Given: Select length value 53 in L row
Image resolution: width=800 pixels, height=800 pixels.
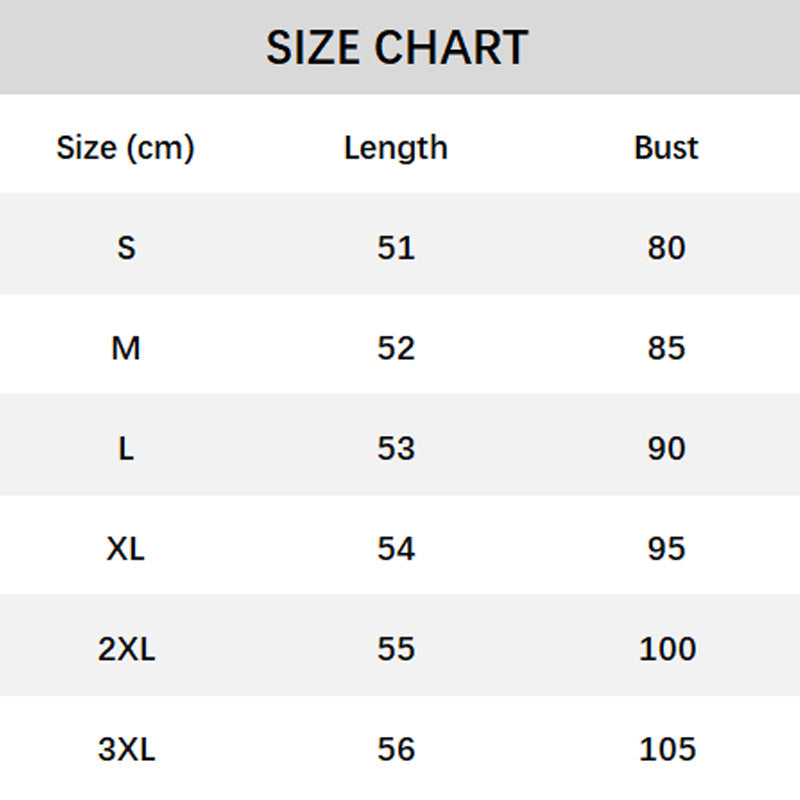Looking at the screenshot, I should (x=396, y=448).
